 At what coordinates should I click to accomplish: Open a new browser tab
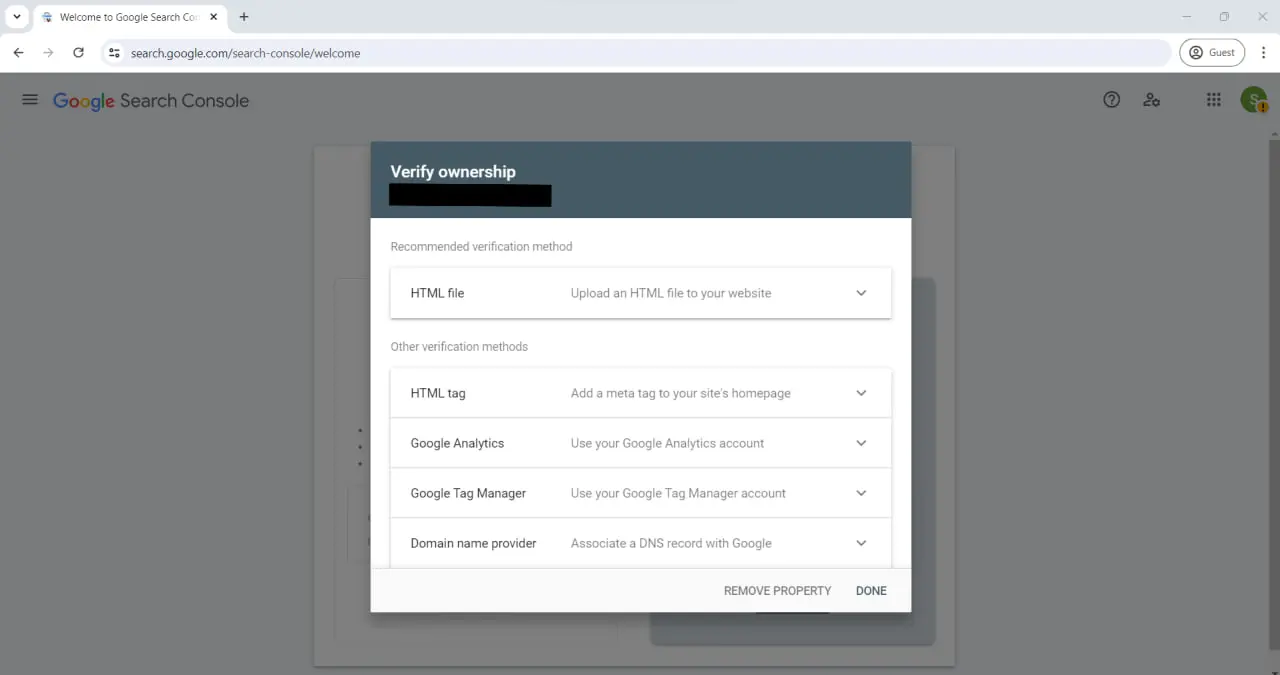244,17
